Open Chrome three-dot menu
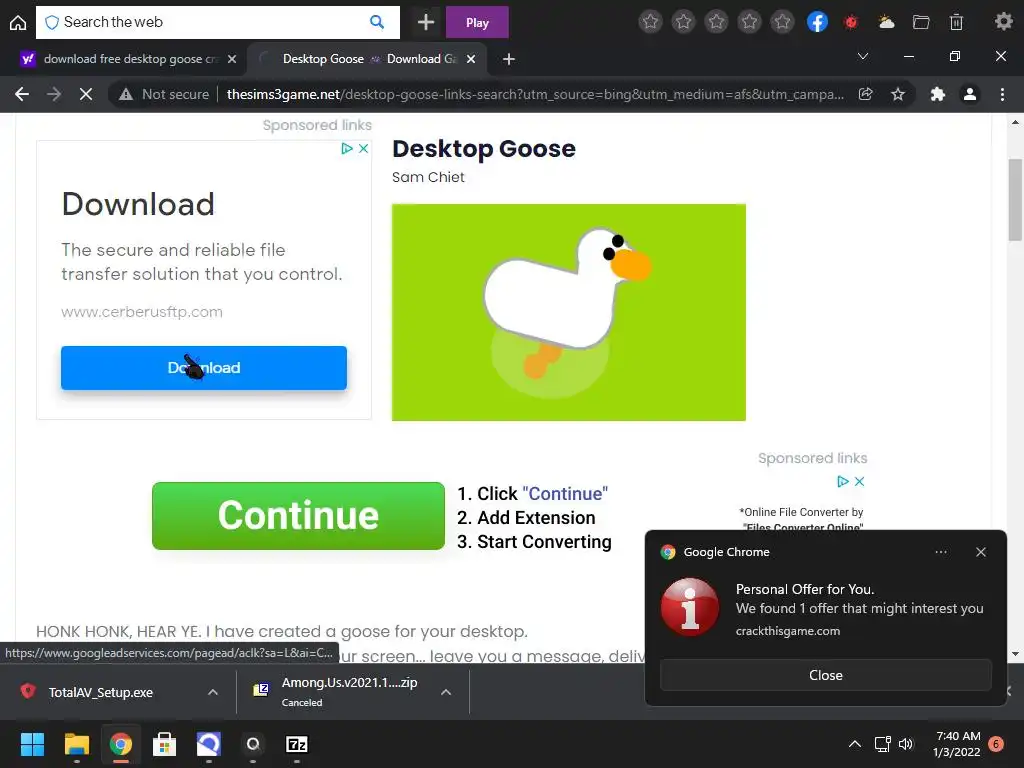 [x=1002, y=94]
